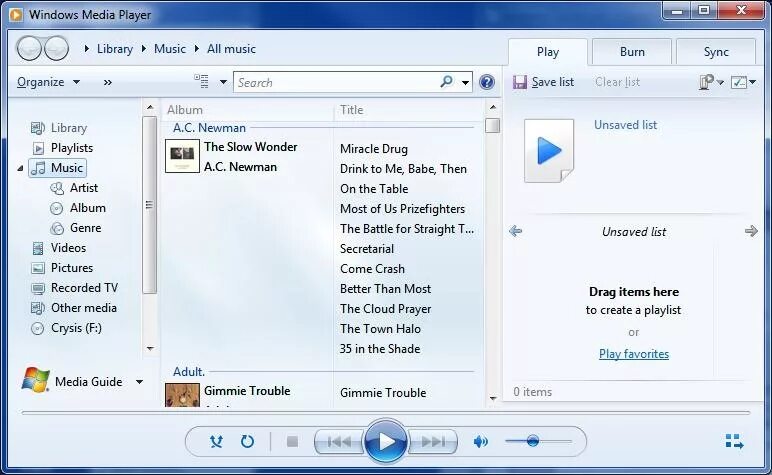This screenshot has width=772, height=475.
Task: Click All music in the breadcrumb
Action: click(x=231, y=49)
